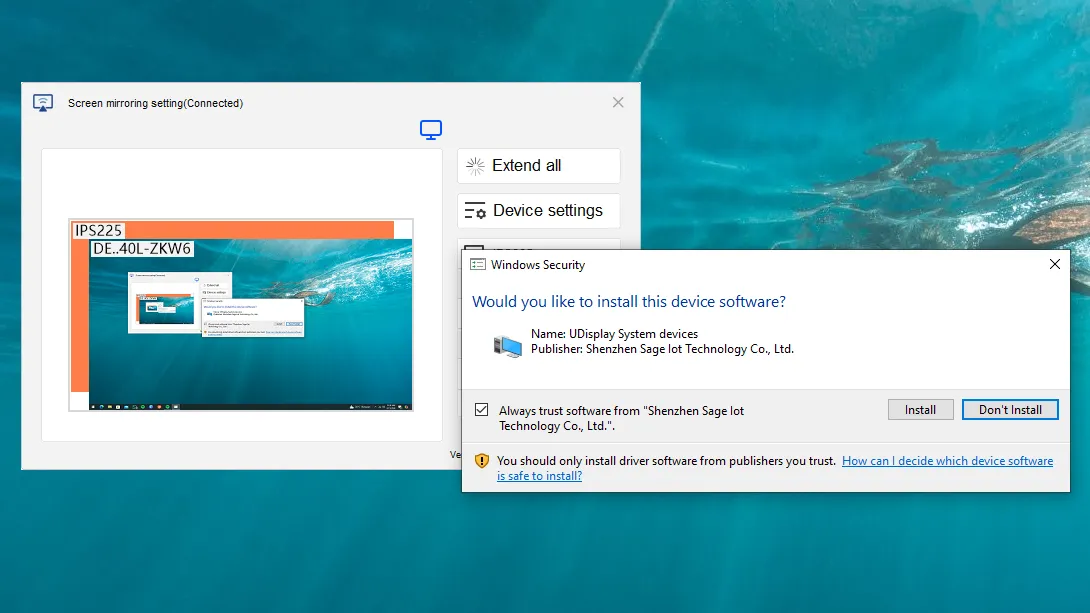Click the Windows Security title bar text
Screen dimensions: 1090x613
point(538,265)
